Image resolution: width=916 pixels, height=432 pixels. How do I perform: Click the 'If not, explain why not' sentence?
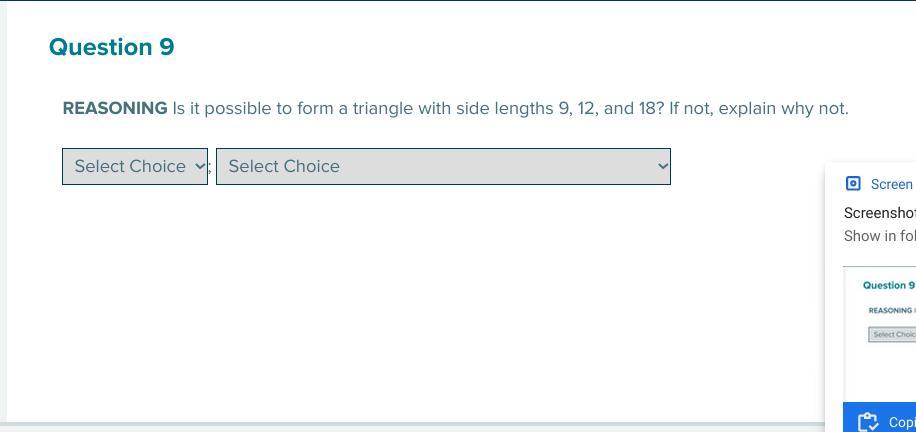759,108
